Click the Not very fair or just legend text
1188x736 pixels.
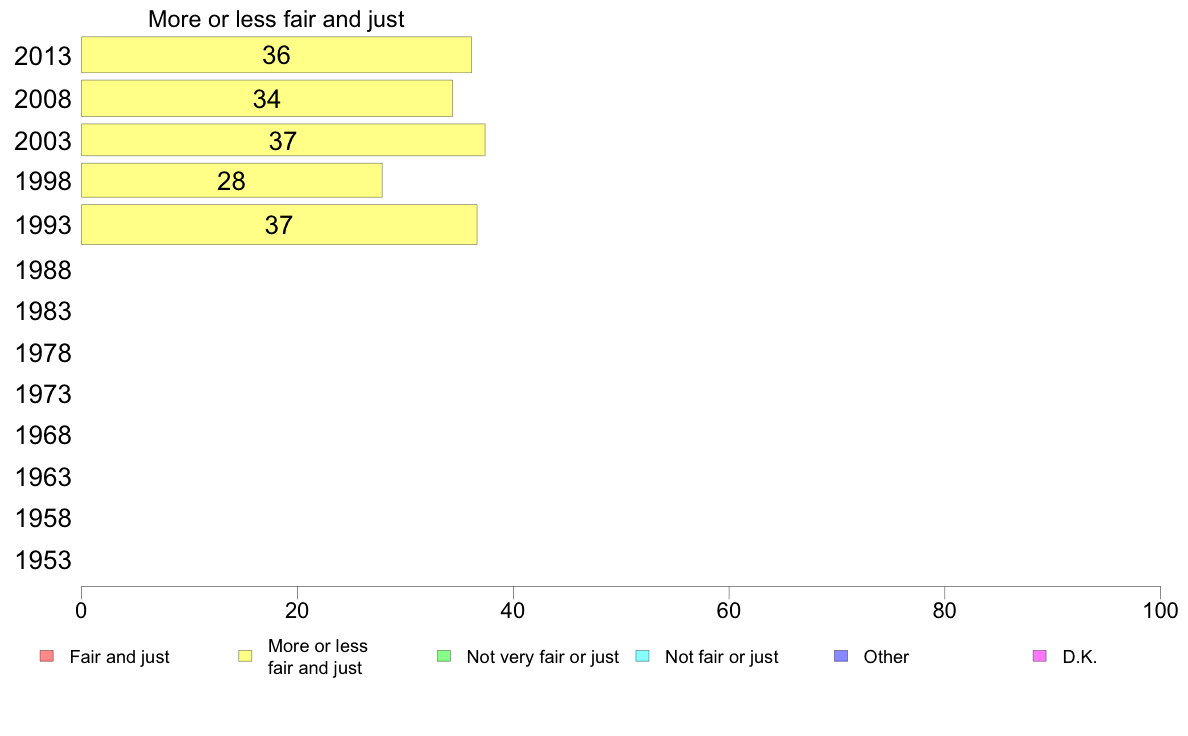tap(542, 657)
